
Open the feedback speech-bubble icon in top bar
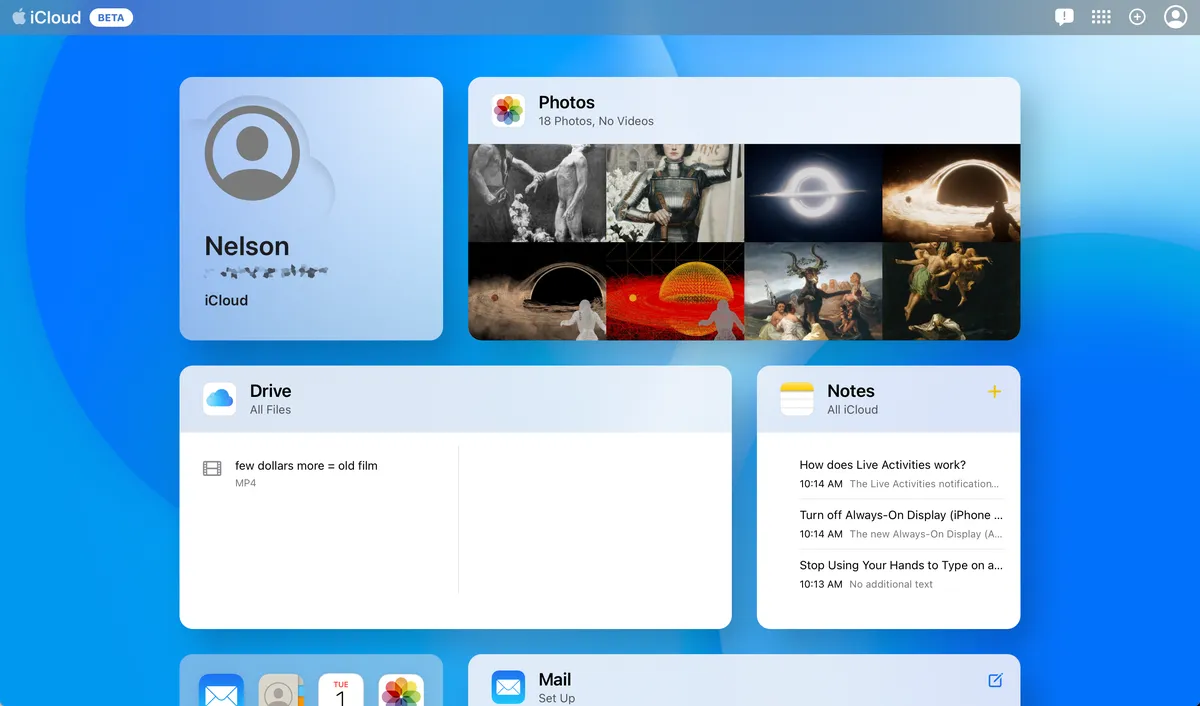click(x=1064, y=17)
